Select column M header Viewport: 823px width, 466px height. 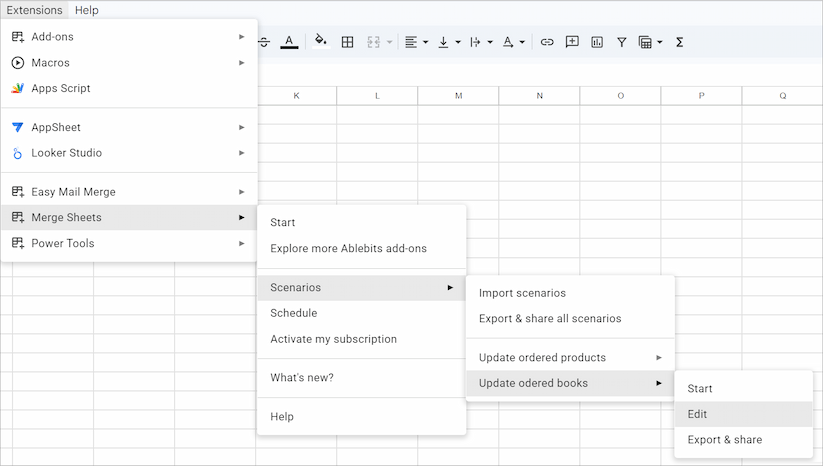[458, 96]
